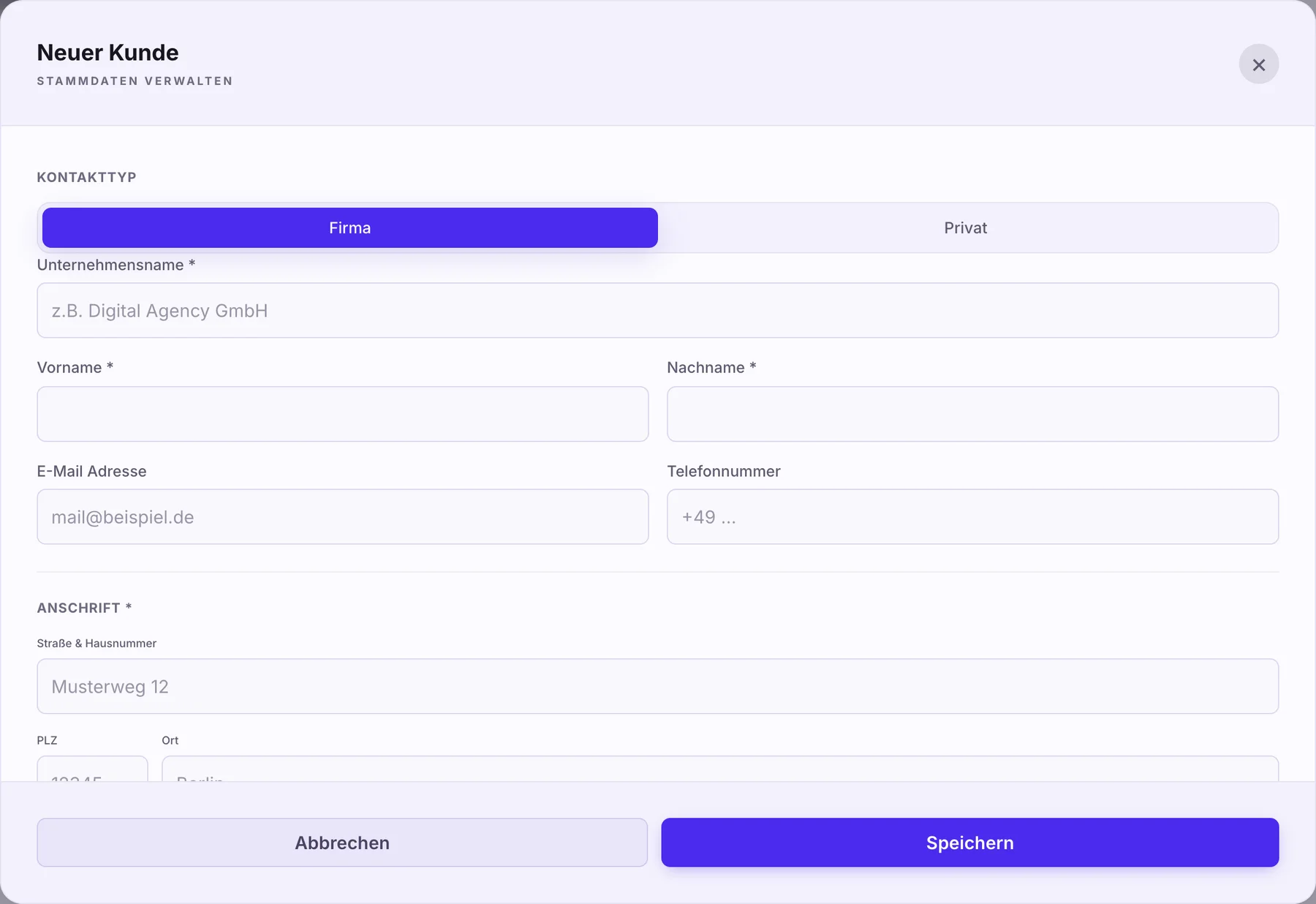Save the customer with Speichern

pos(970,843)
